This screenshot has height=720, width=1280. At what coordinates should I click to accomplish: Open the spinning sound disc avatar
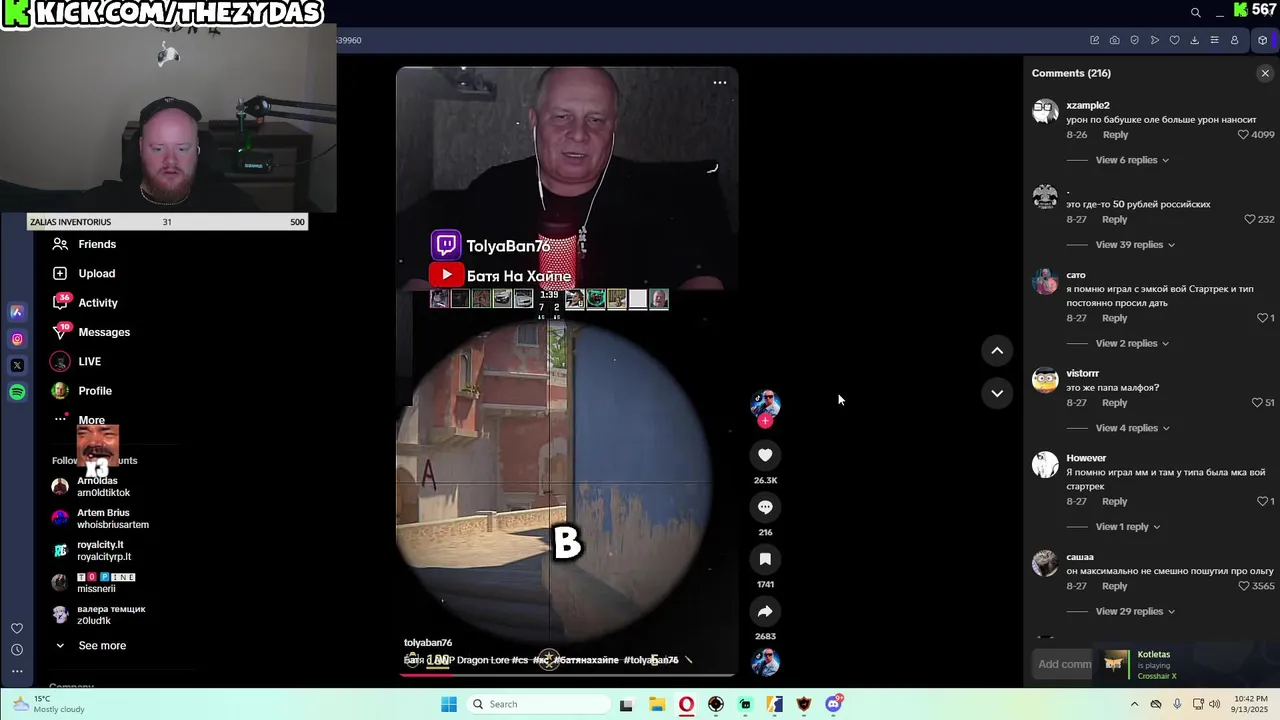765,662
